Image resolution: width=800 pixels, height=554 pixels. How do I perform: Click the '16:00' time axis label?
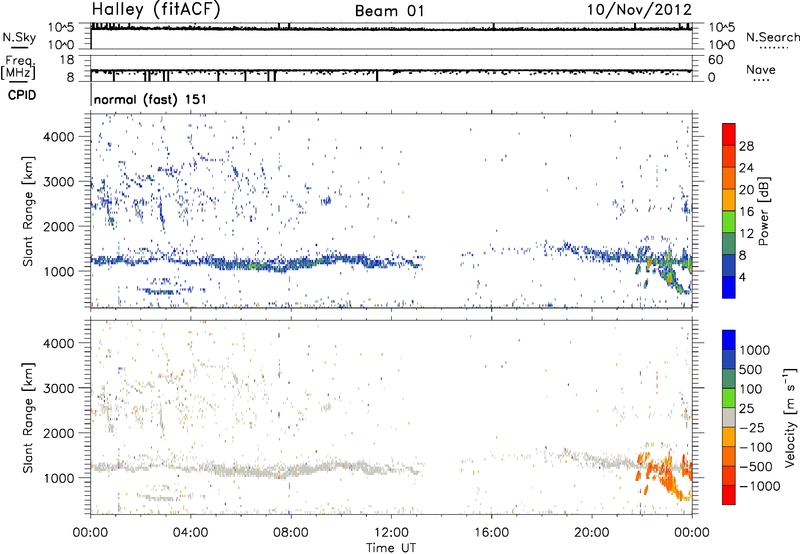pyautogui.click(x=491, y=533)
